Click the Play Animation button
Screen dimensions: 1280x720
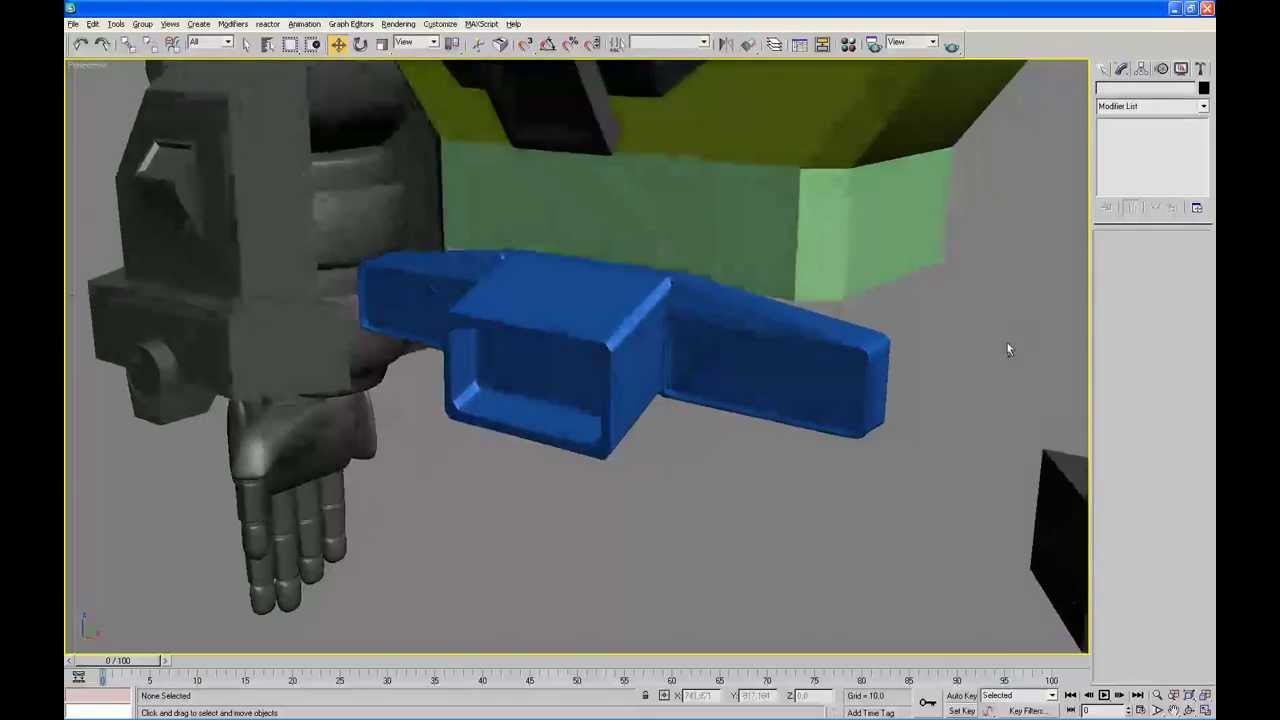click(x=1104, y=696)
